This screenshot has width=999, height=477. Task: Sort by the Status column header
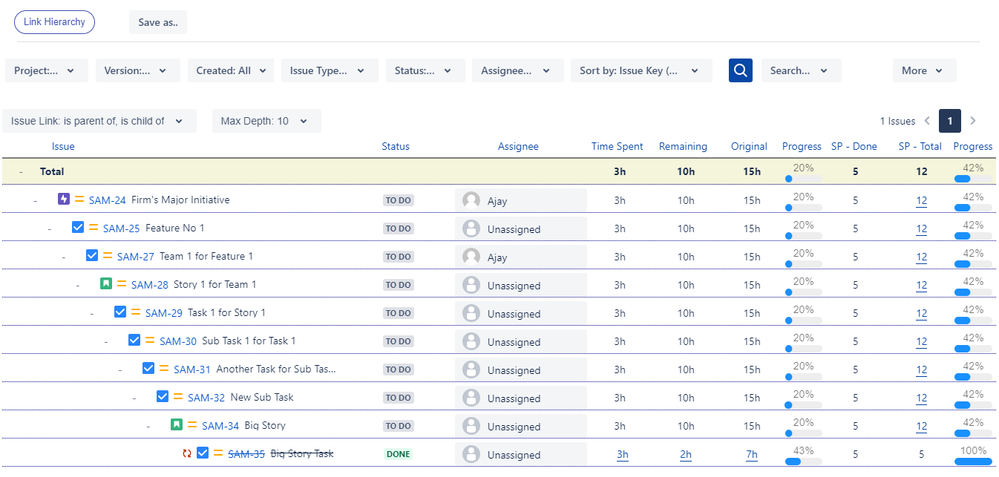395,147
